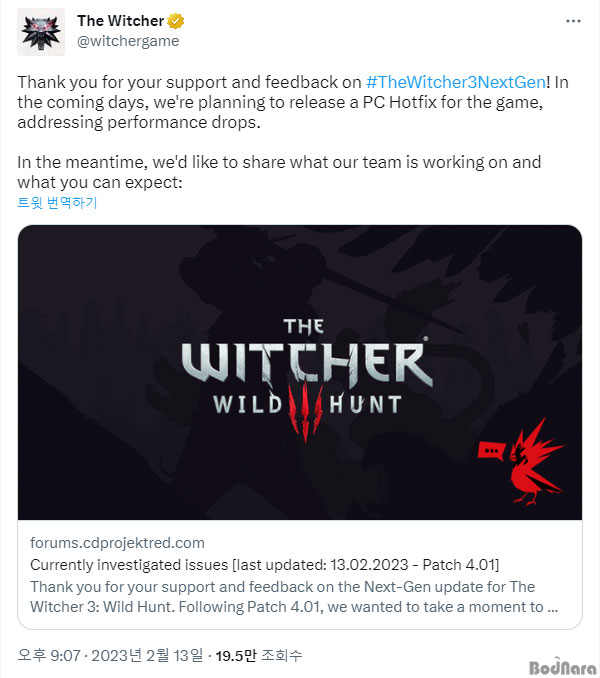
Task: Click the 19.5만 조회수 view count
Action: (x=259, y=656)
